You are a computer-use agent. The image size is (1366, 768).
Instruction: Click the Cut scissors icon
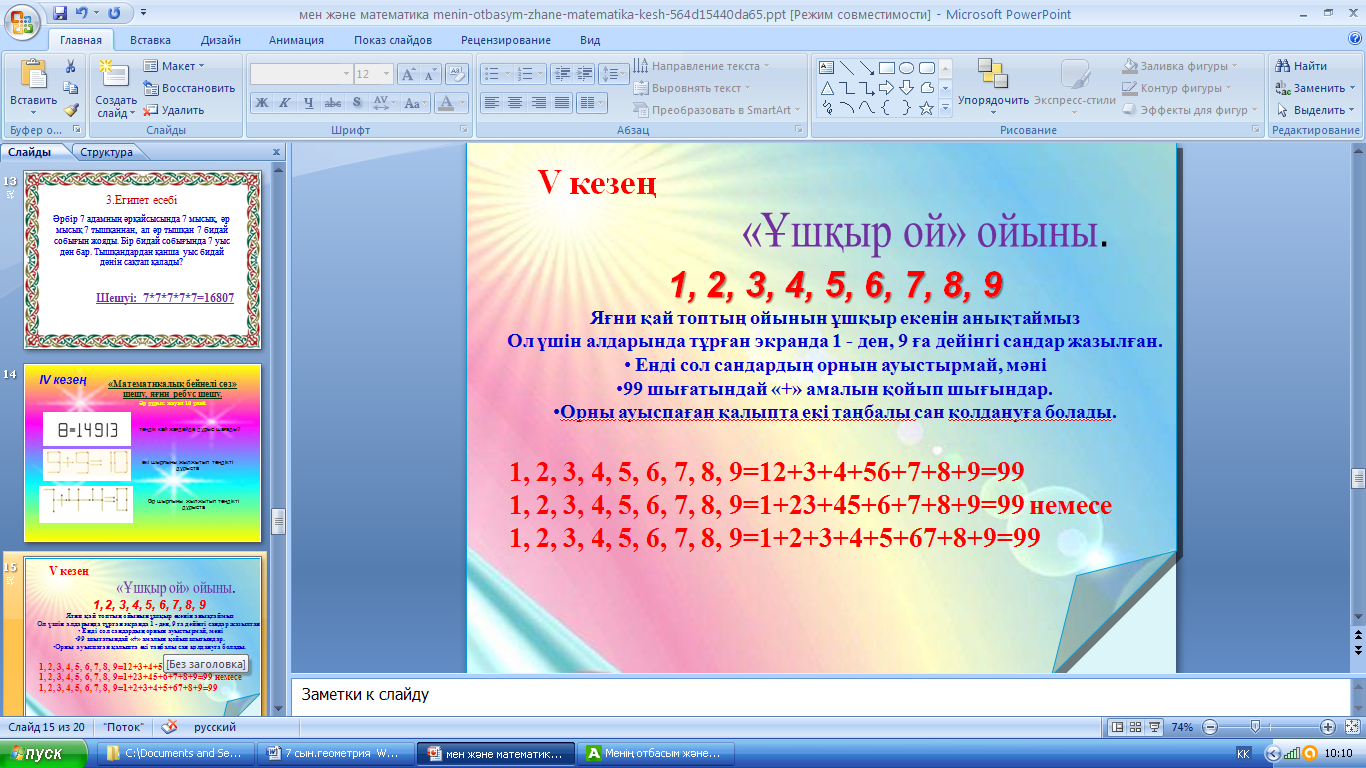point(71,66)
